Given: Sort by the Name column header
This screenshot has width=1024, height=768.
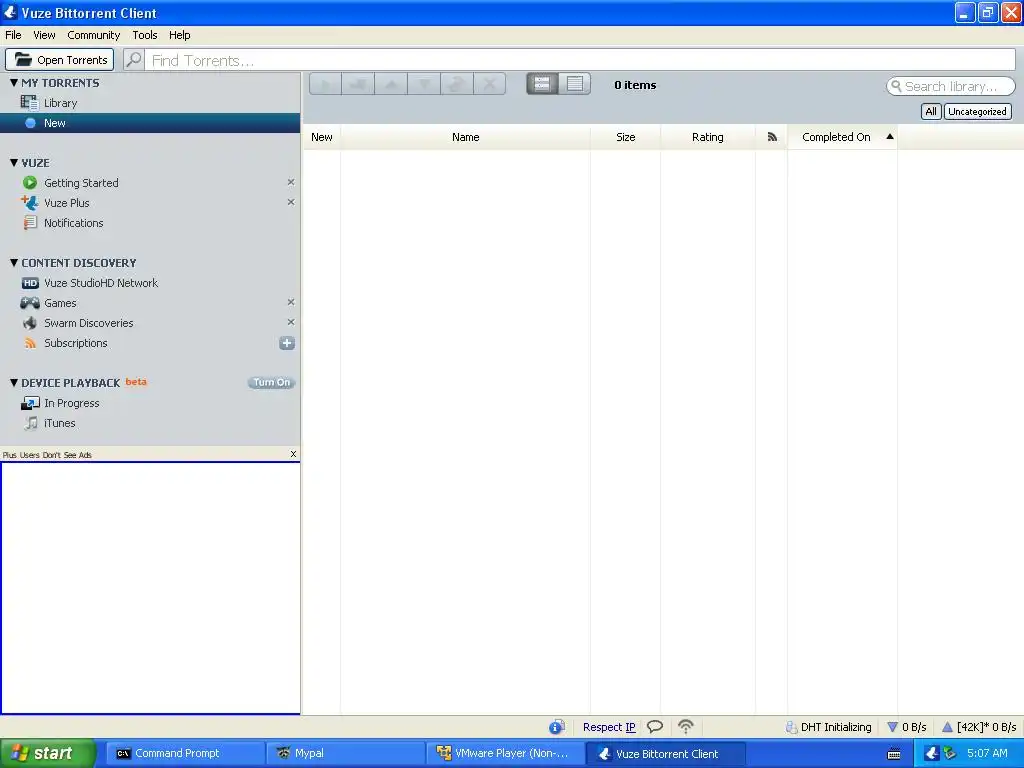Looking at the screenshot, I should pyautogui.click(x=466, y=137).
